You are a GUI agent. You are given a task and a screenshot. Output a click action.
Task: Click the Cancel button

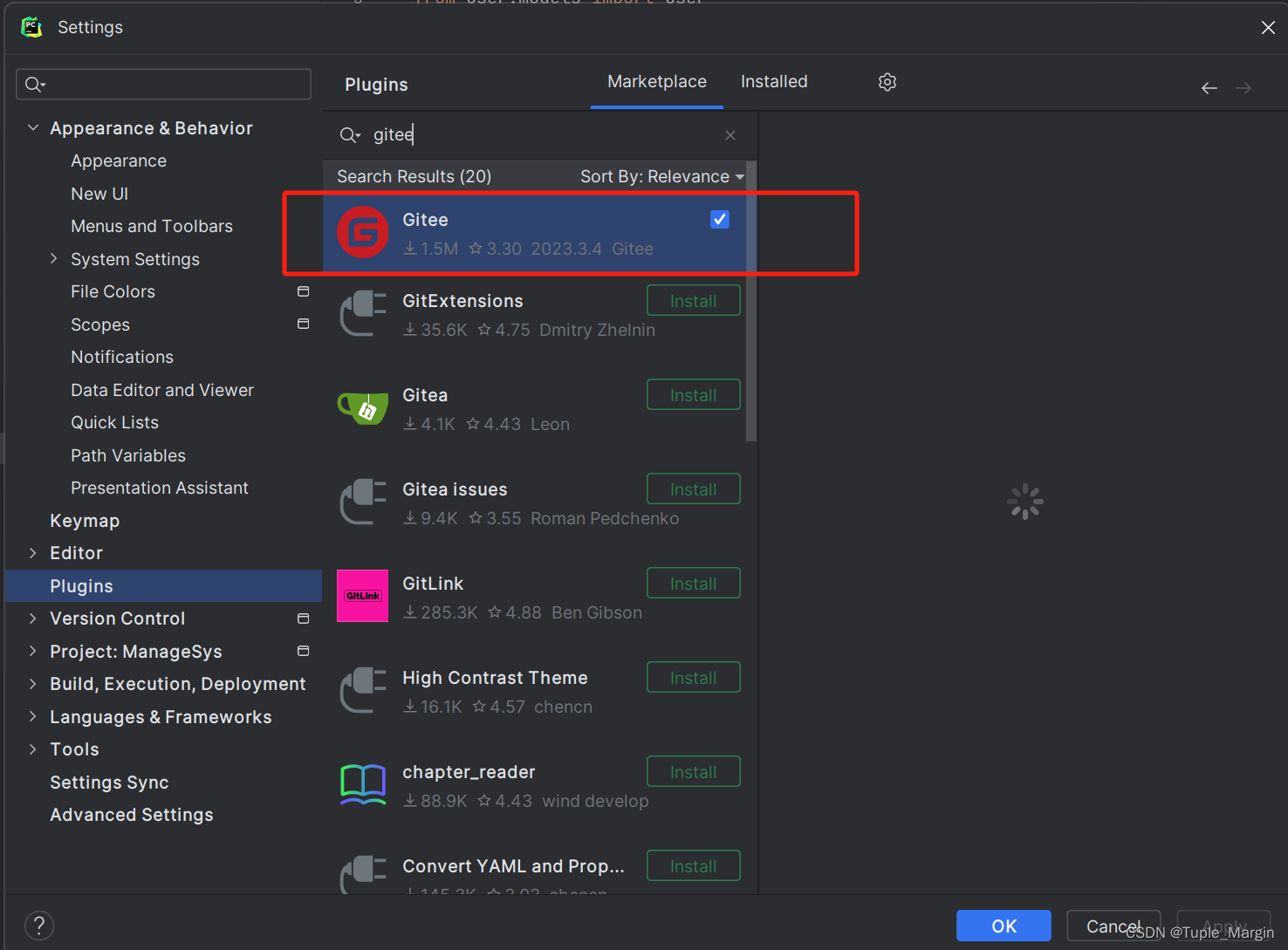[1113, 926]
